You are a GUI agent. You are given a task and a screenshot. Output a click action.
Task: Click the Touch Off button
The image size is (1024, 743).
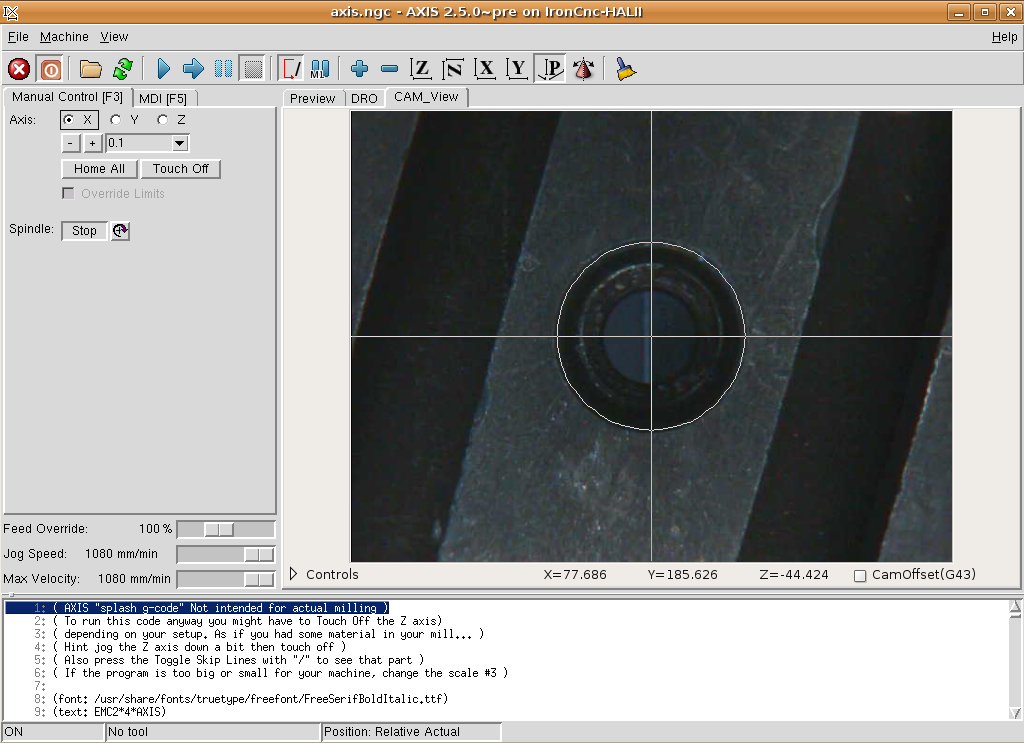[180, 168]
